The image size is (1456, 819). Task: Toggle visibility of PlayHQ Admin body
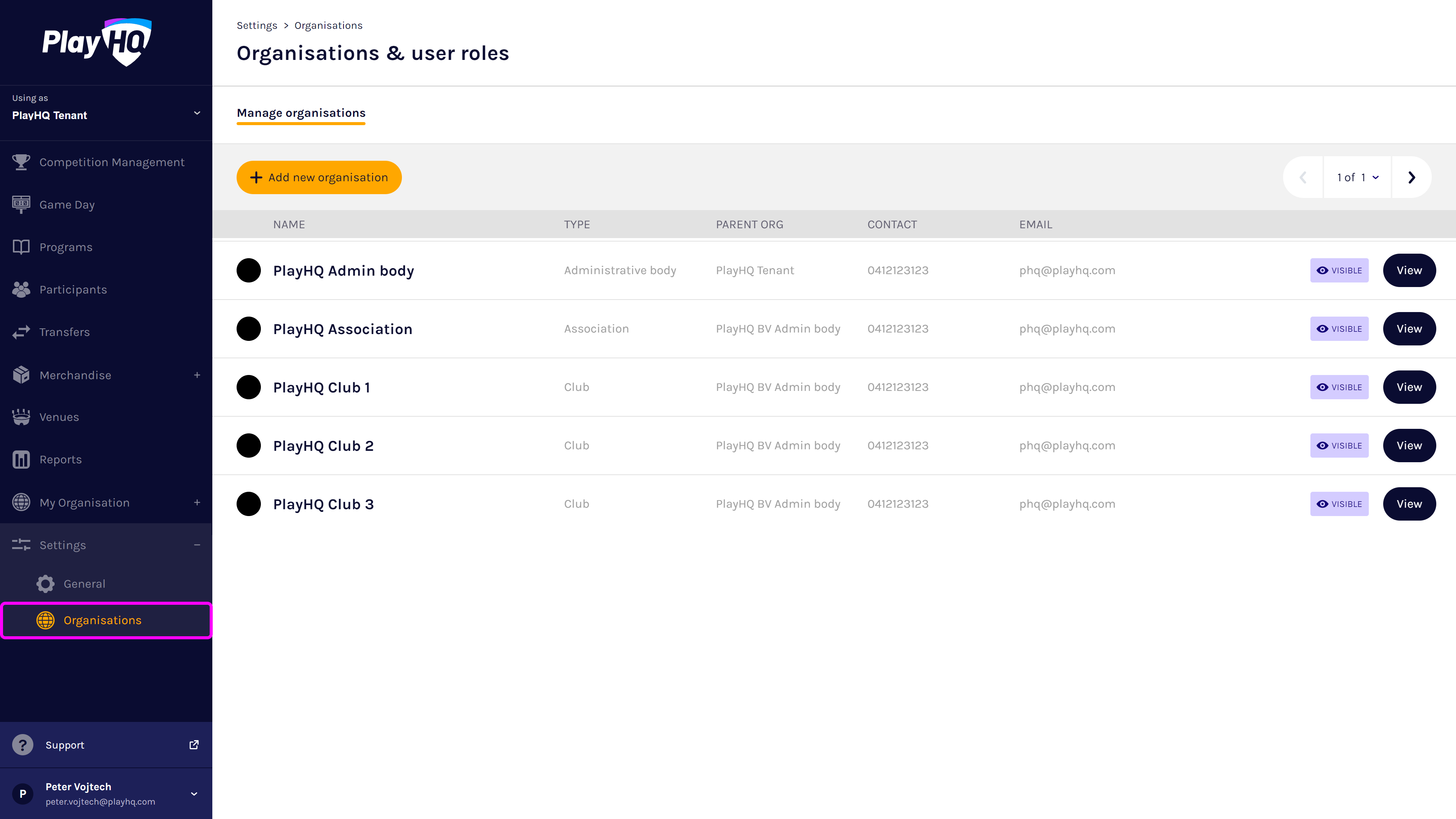point(1339,270)
